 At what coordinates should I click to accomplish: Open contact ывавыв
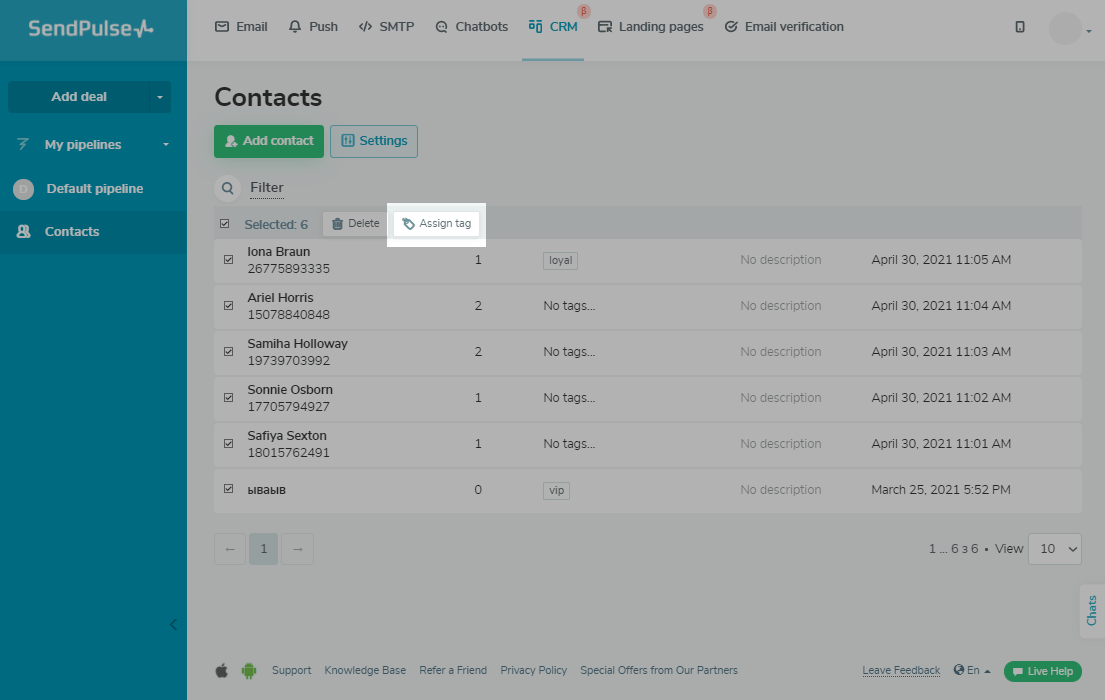pyautogui.click(x=266, y=490)
